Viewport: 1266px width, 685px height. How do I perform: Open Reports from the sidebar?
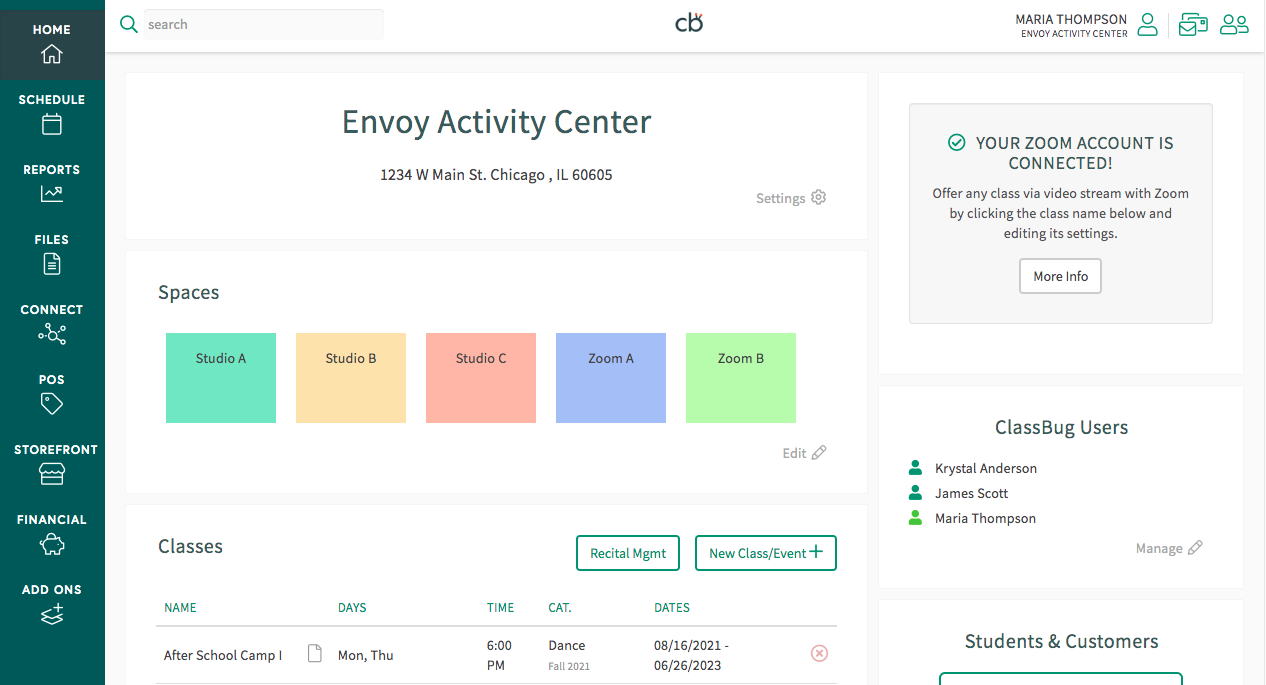(x=52, y=184)
